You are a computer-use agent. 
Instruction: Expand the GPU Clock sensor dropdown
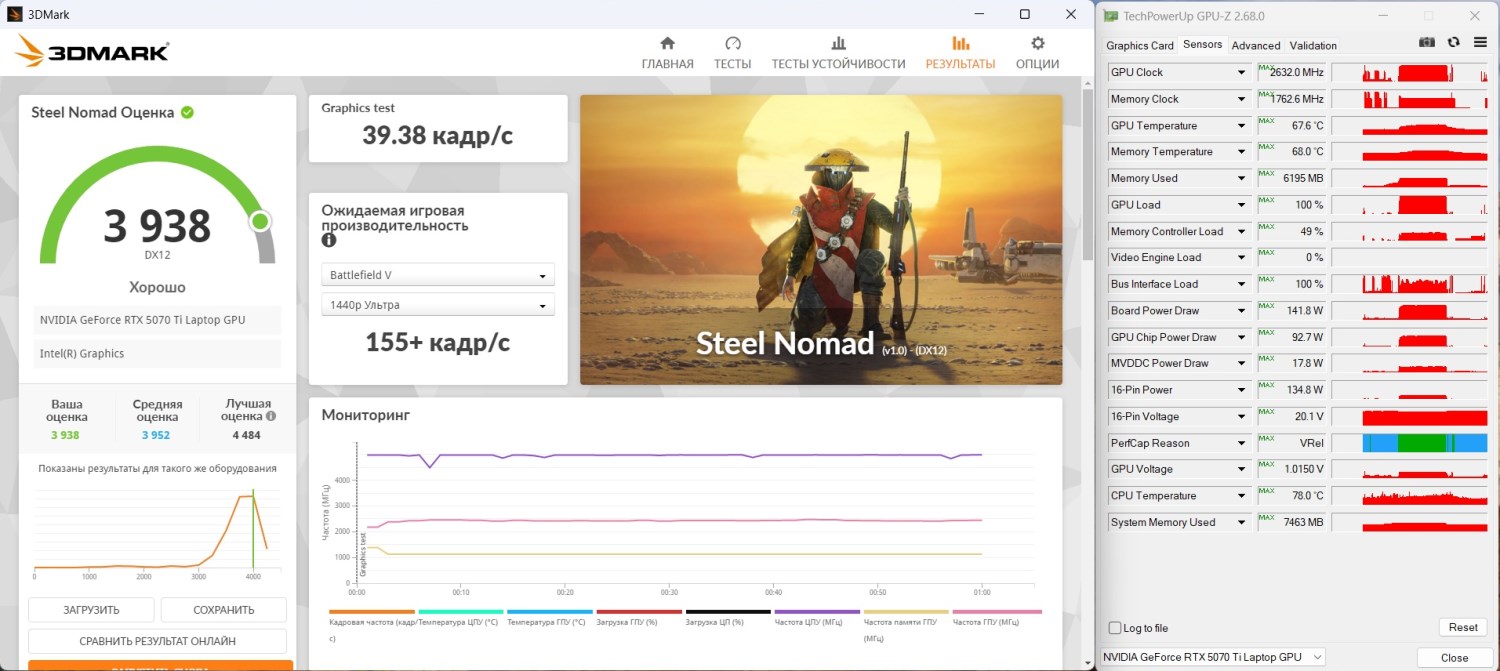pos(1241,72)
